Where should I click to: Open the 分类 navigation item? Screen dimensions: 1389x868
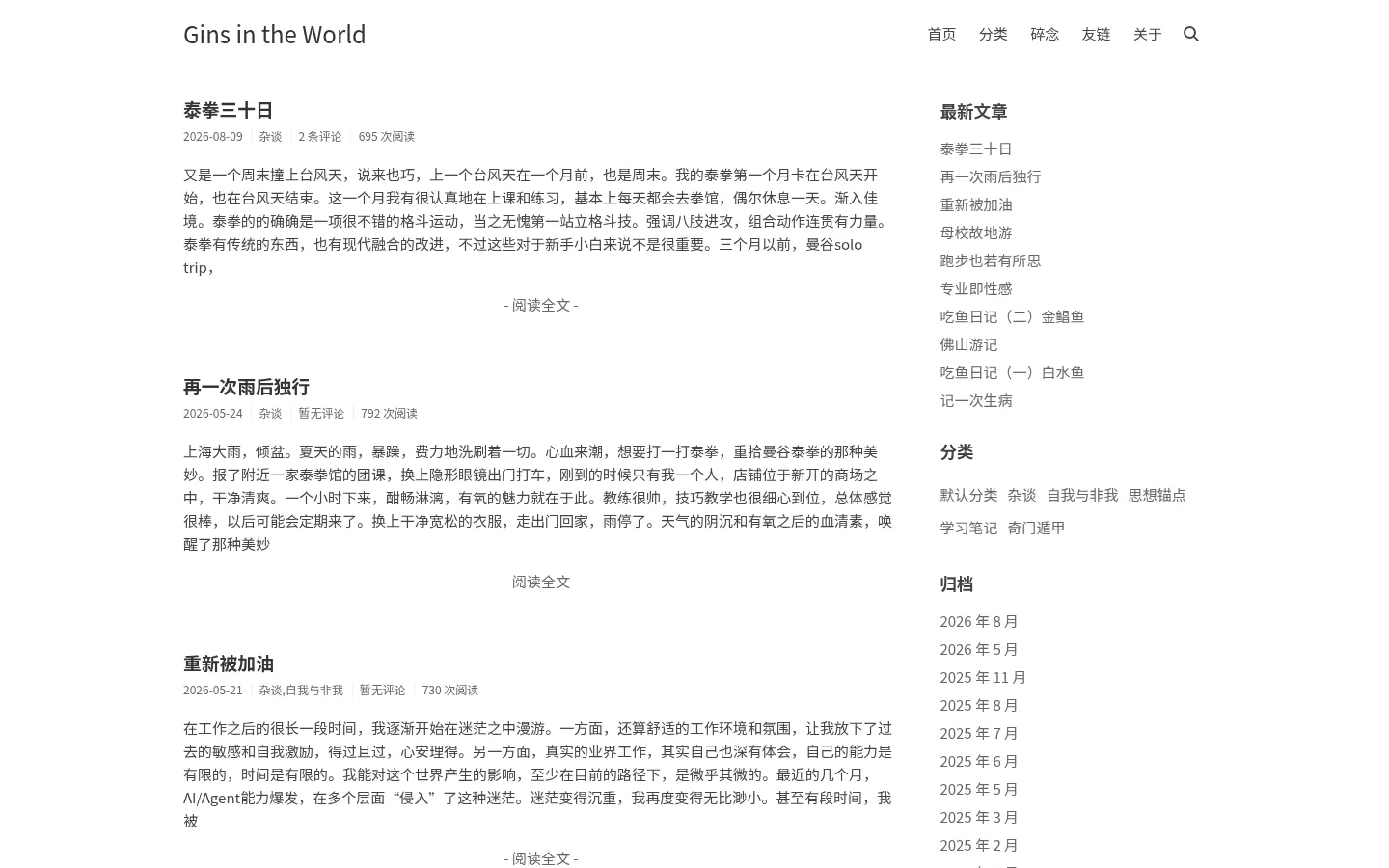pyautogui.click(x=993, y=34)
